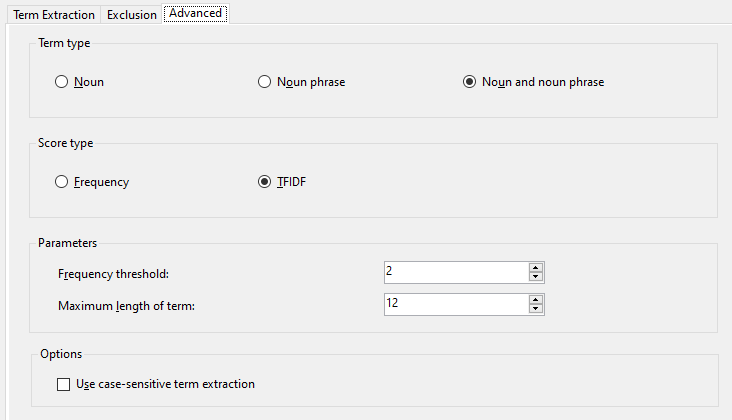The height and width of the screenshot is (420, 732).
Task: Increase Frequency threshold with up arrow
Action: [x=536, y=267]
